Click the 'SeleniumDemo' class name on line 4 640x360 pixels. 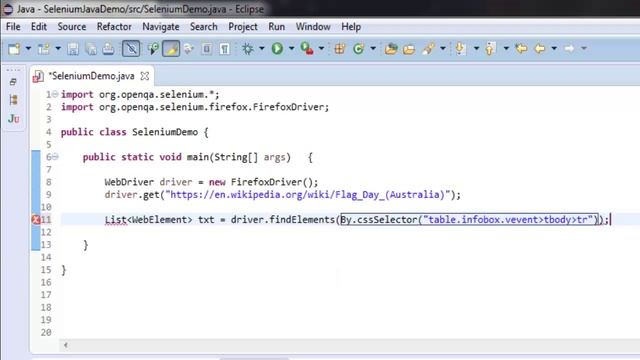coord(165,132)
